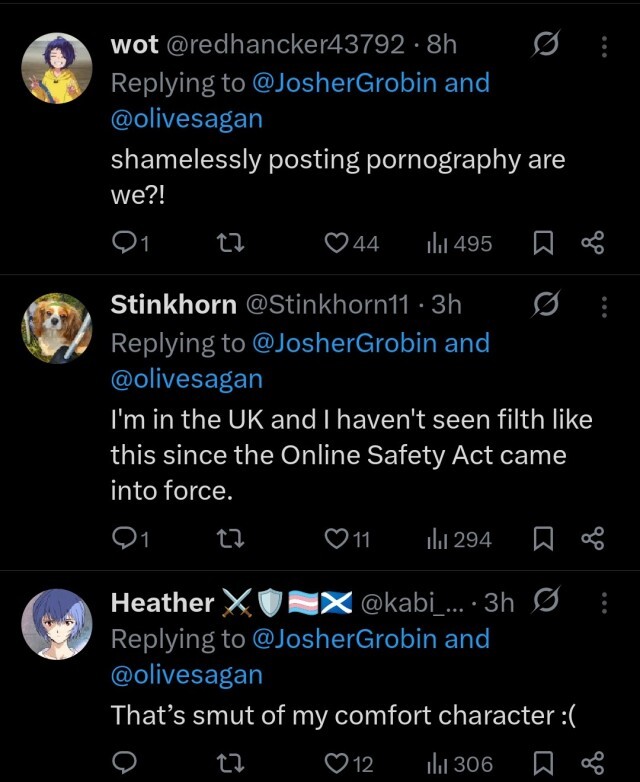
Task: Open wot's profile picture
Action: 57,67
